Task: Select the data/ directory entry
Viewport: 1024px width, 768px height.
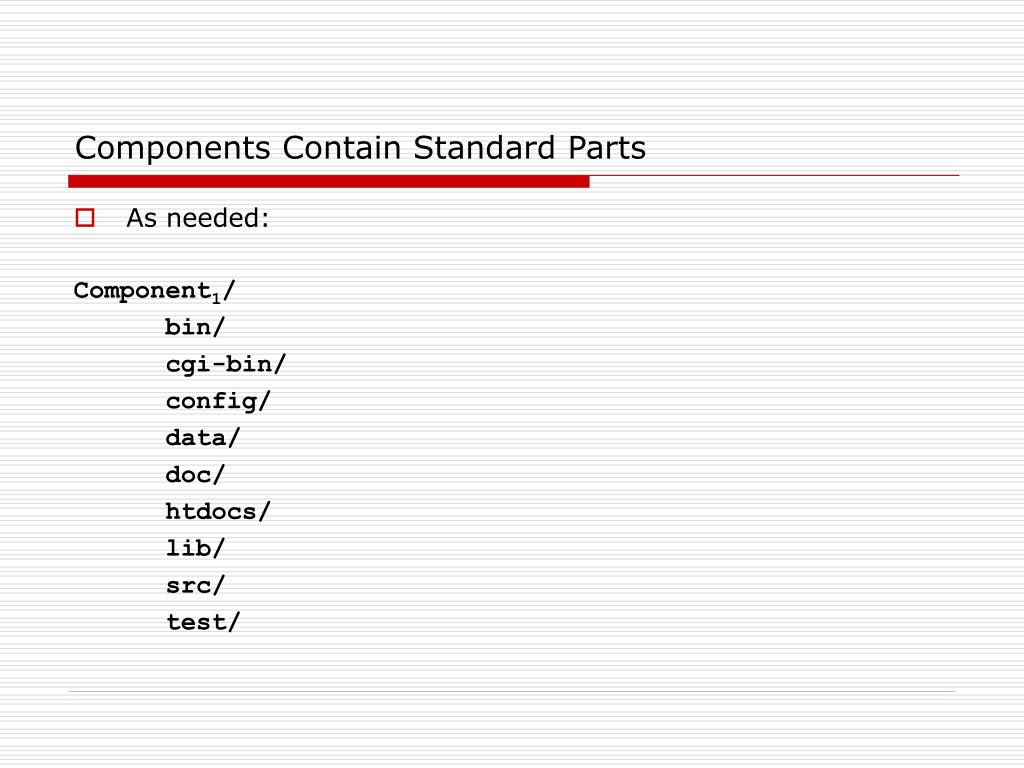Action: 203,438
